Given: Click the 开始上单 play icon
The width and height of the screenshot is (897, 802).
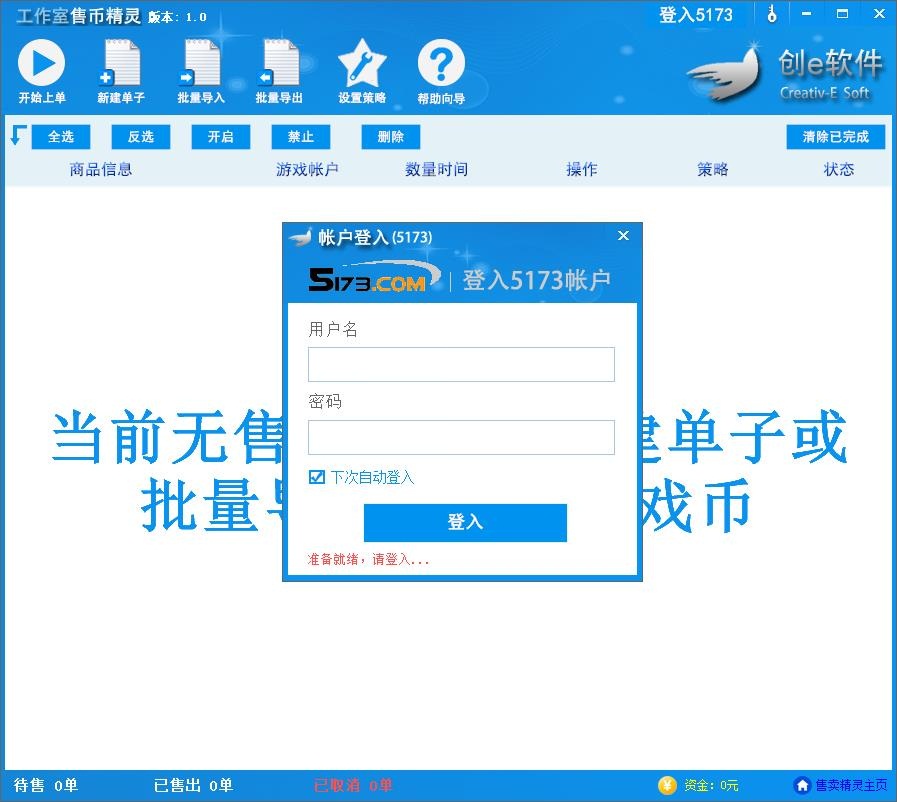Looking at the screenshot, I should pos(41,62).
